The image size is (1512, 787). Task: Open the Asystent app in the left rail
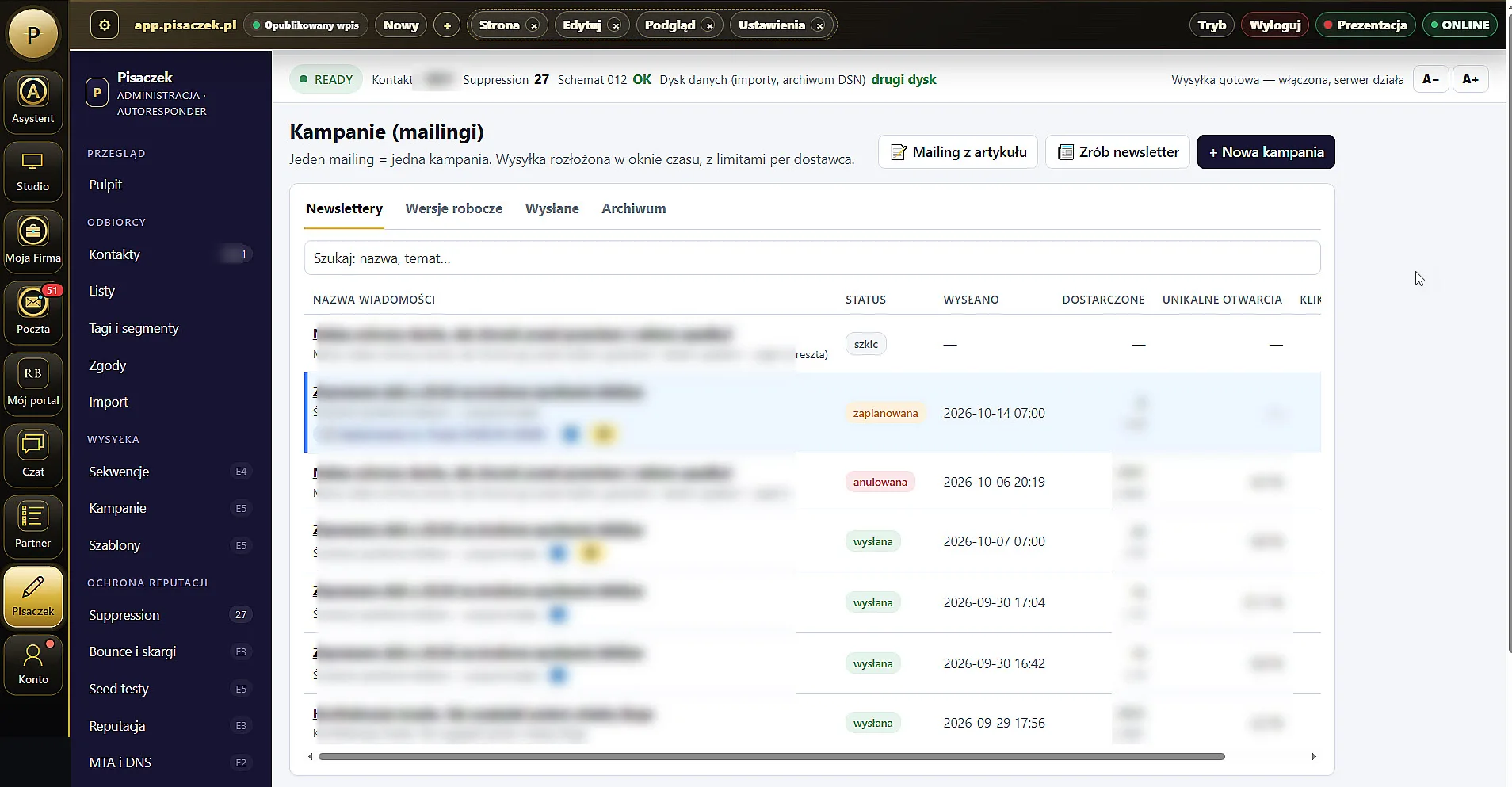point(33,102)
